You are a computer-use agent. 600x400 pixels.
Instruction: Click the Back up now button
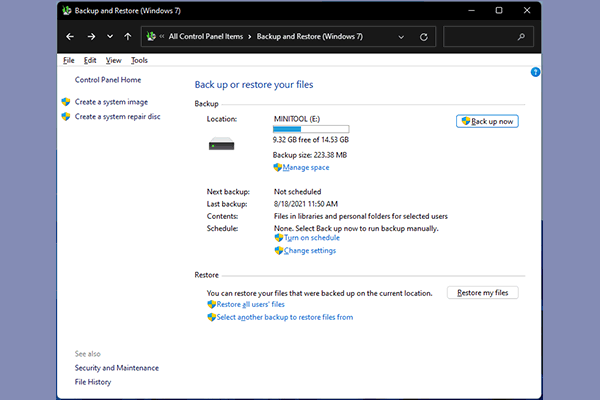point(487,121)
